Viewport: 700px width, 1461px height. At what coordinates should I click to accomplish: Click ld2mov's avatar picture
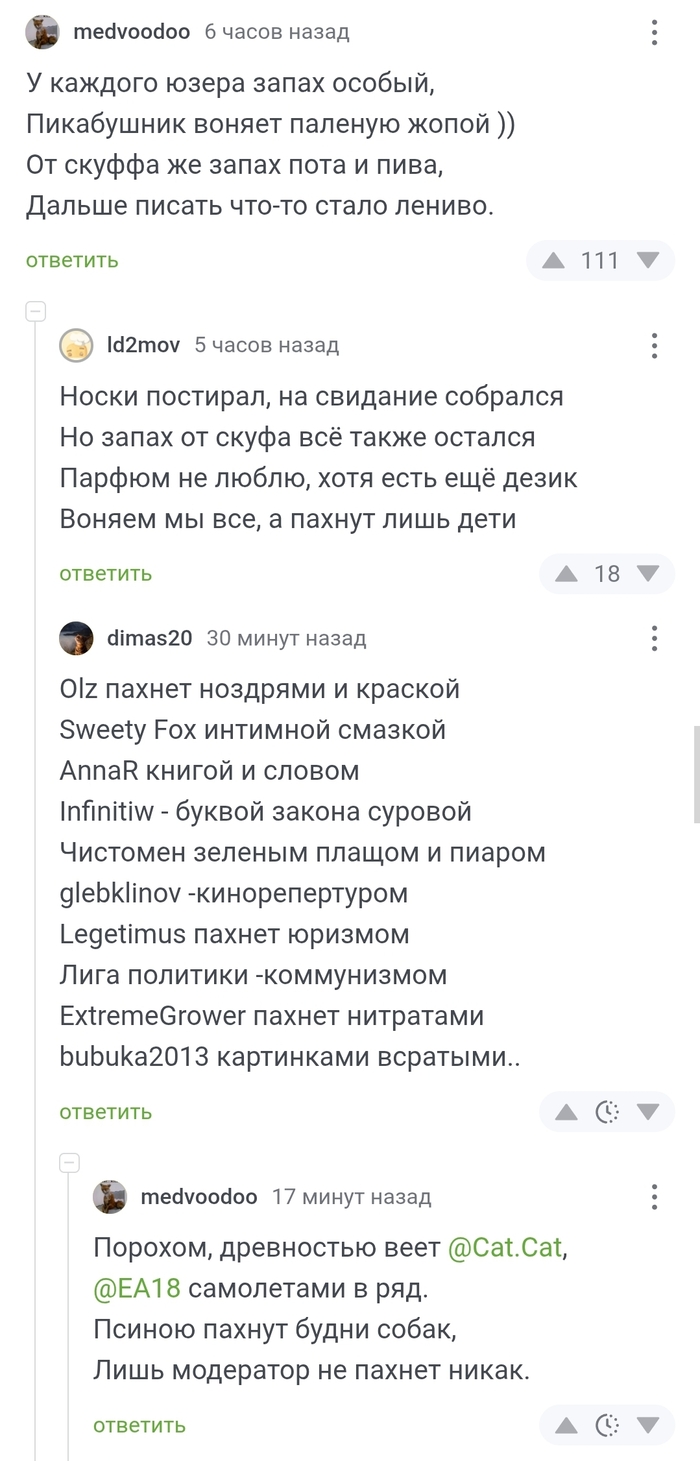pos(76,346)
